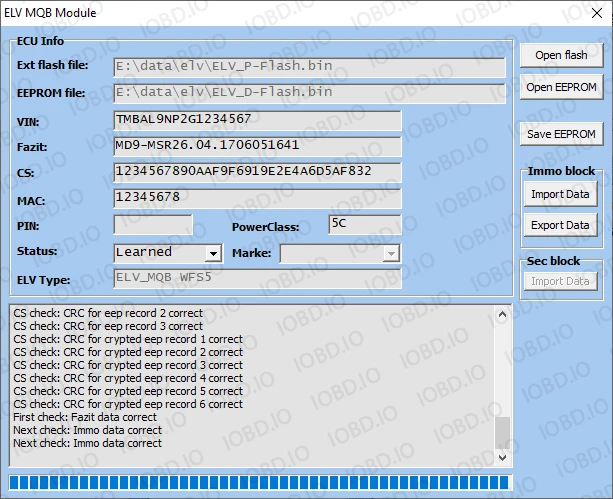Save the EEPROM file
Viewport: 613px width, 499px height.
coord(561,134)
